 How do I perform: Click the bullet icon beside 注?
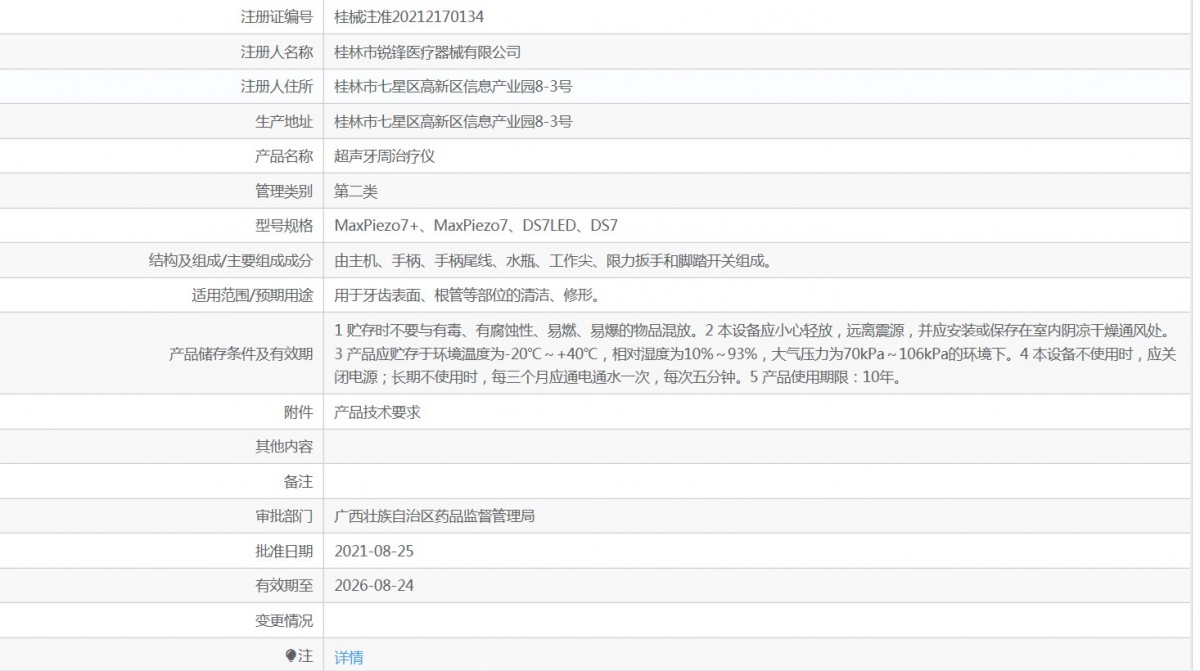click(291, 656)
